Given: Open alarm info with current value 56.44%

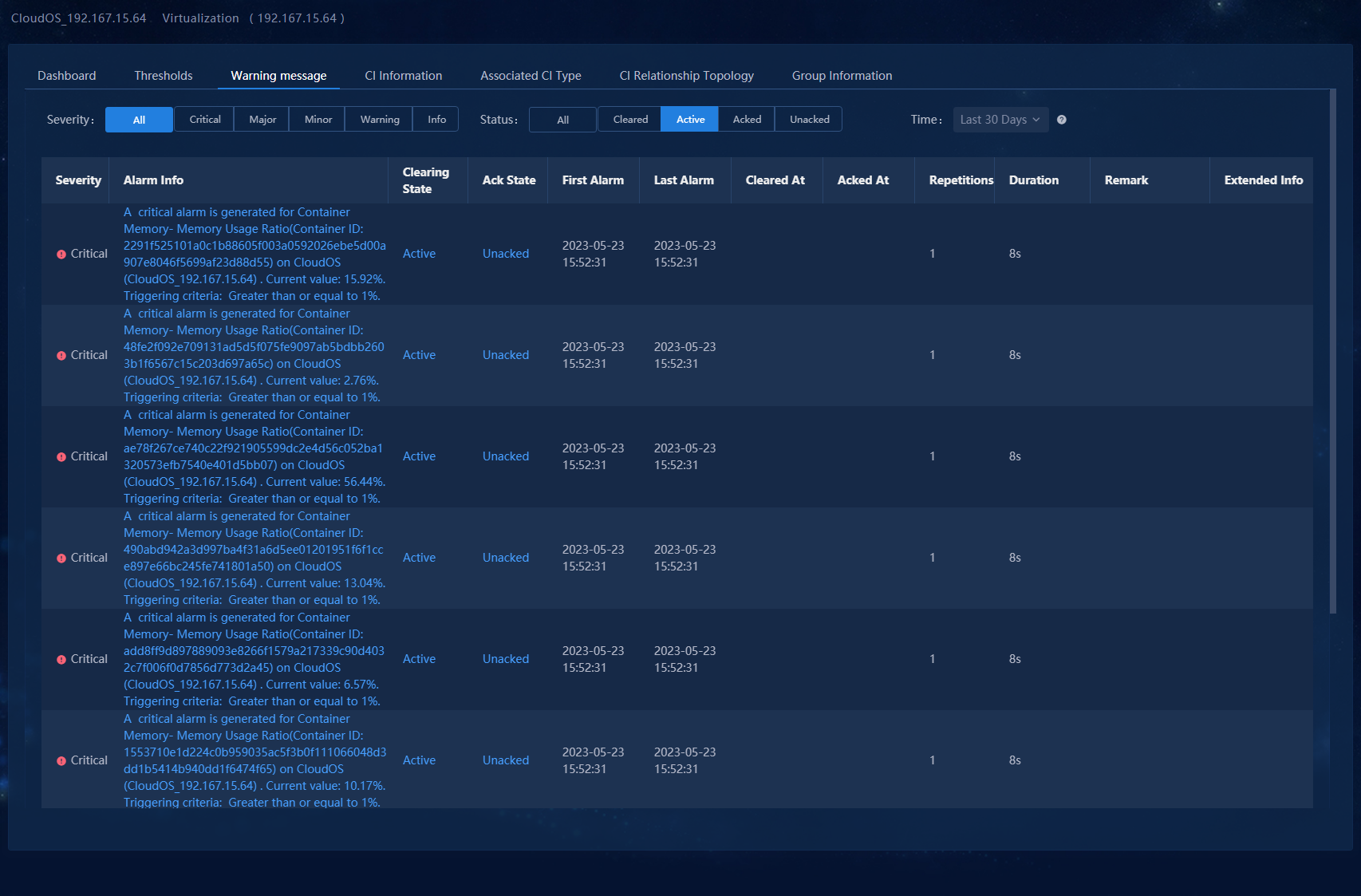Looking at the screenshot, I should click(x=254, y=456).
